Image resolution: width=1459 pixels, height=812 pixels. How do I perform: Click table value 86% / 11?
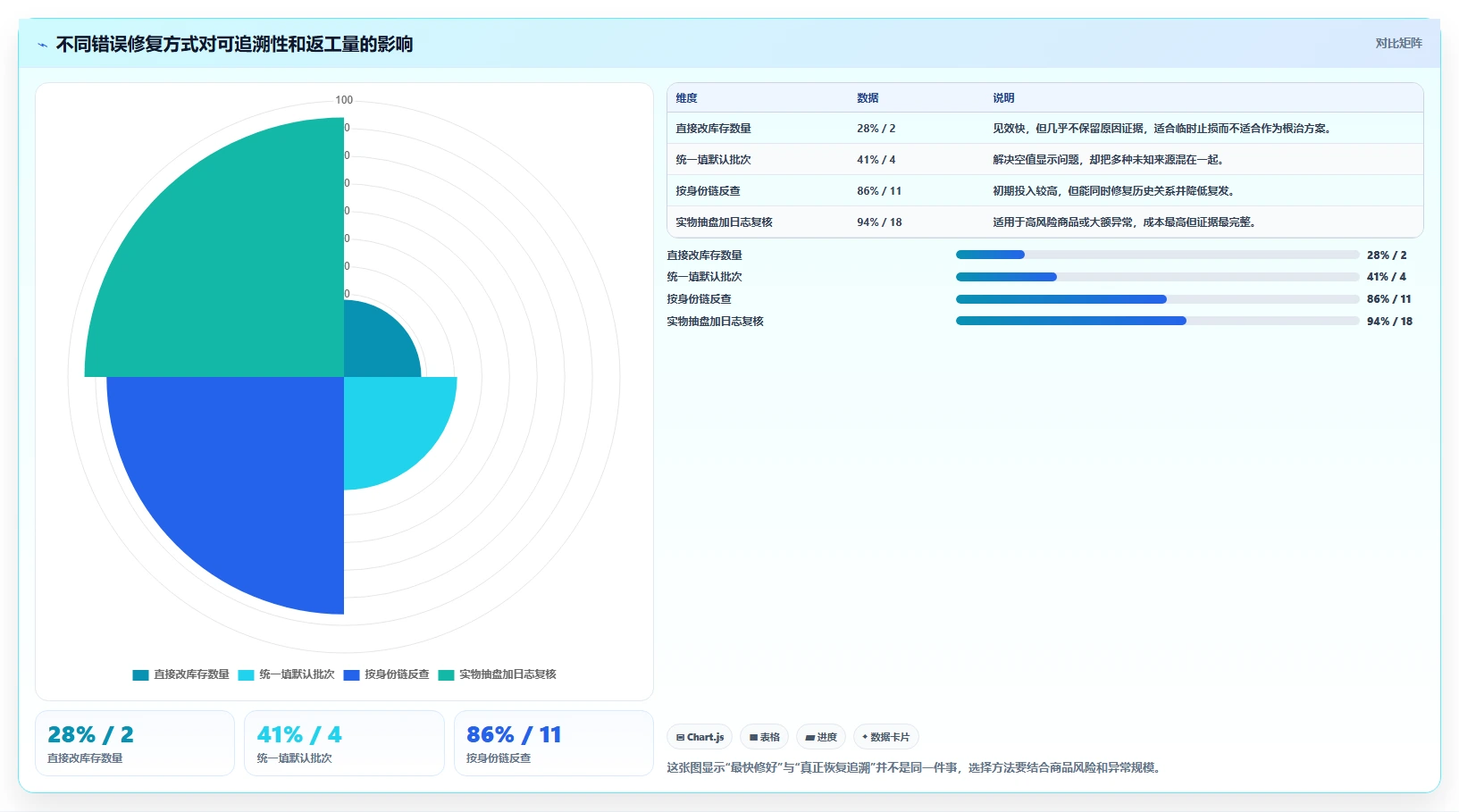tap(879, 191)
